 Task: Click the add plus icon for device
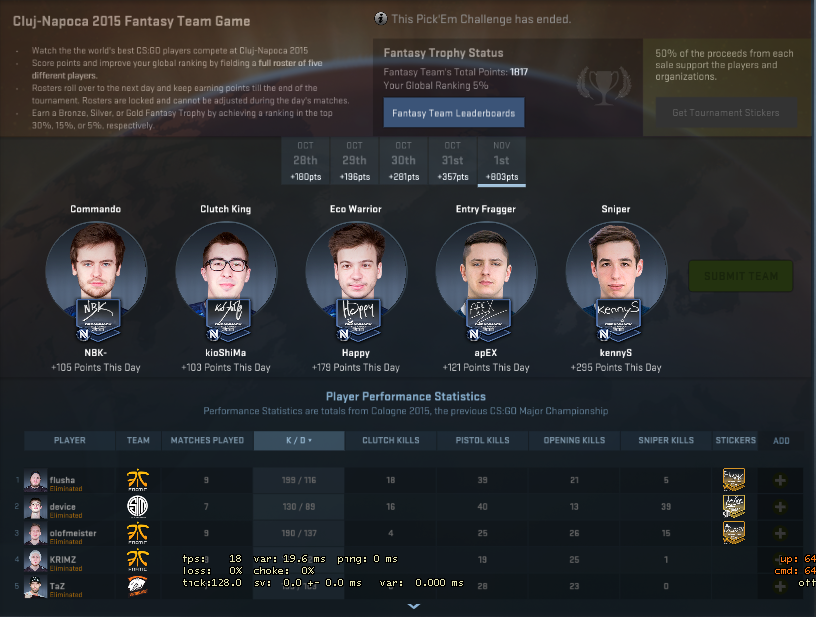pyautogui.click(x=780, y=507)
